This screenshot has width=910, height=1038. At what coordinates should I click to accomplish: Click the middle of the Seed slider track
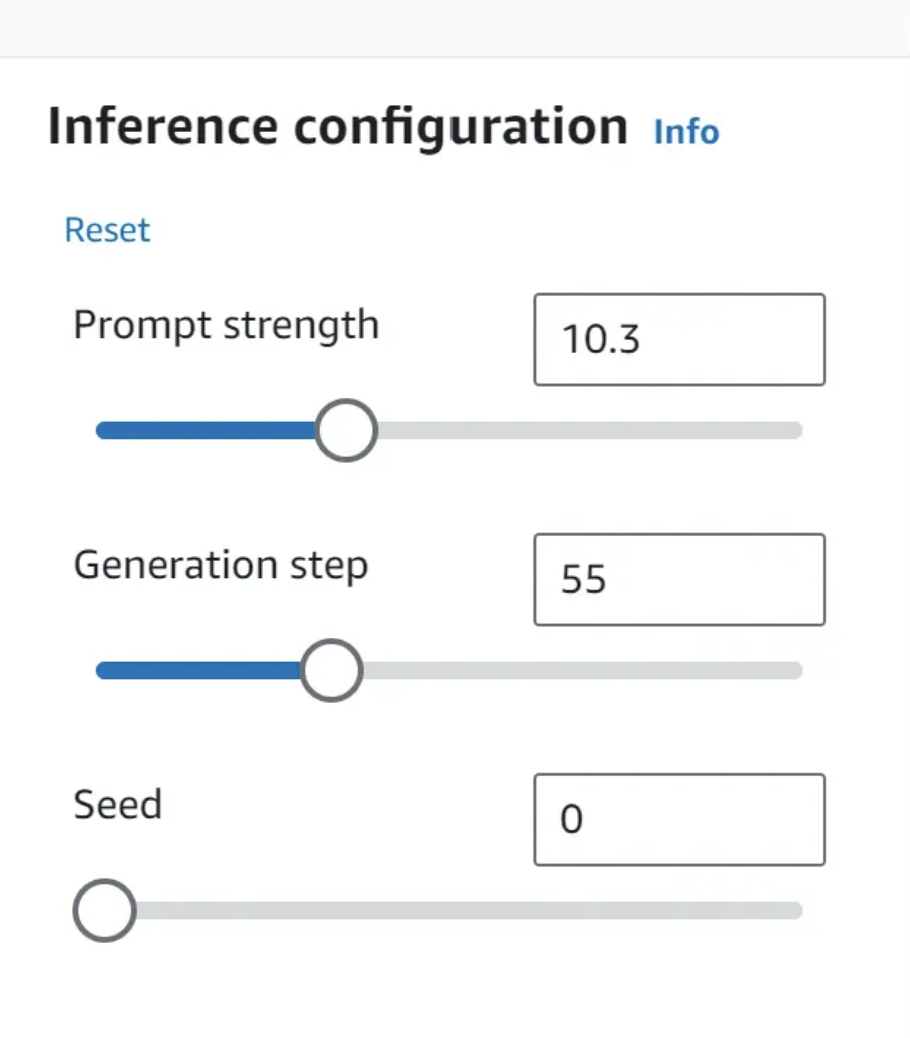(450, 910)
